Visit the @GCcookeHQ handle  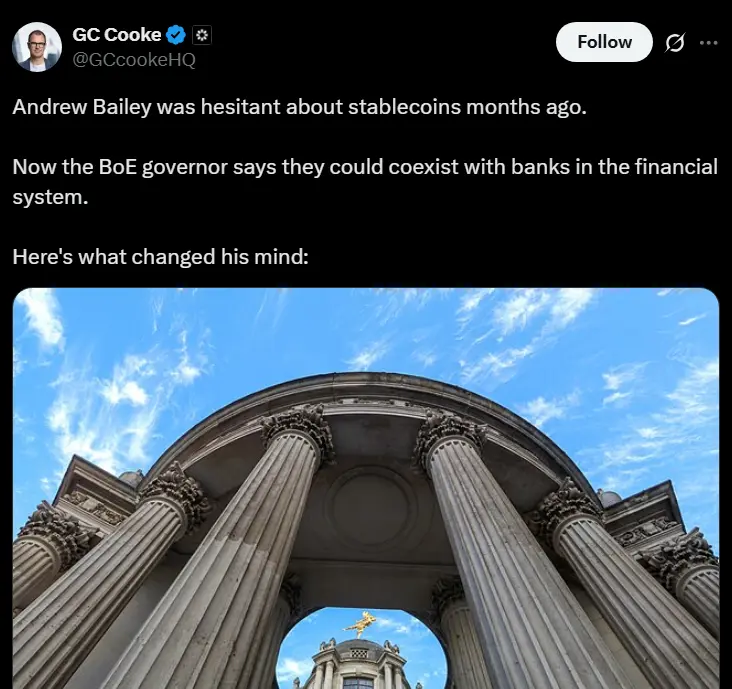[x=134, y=59]
